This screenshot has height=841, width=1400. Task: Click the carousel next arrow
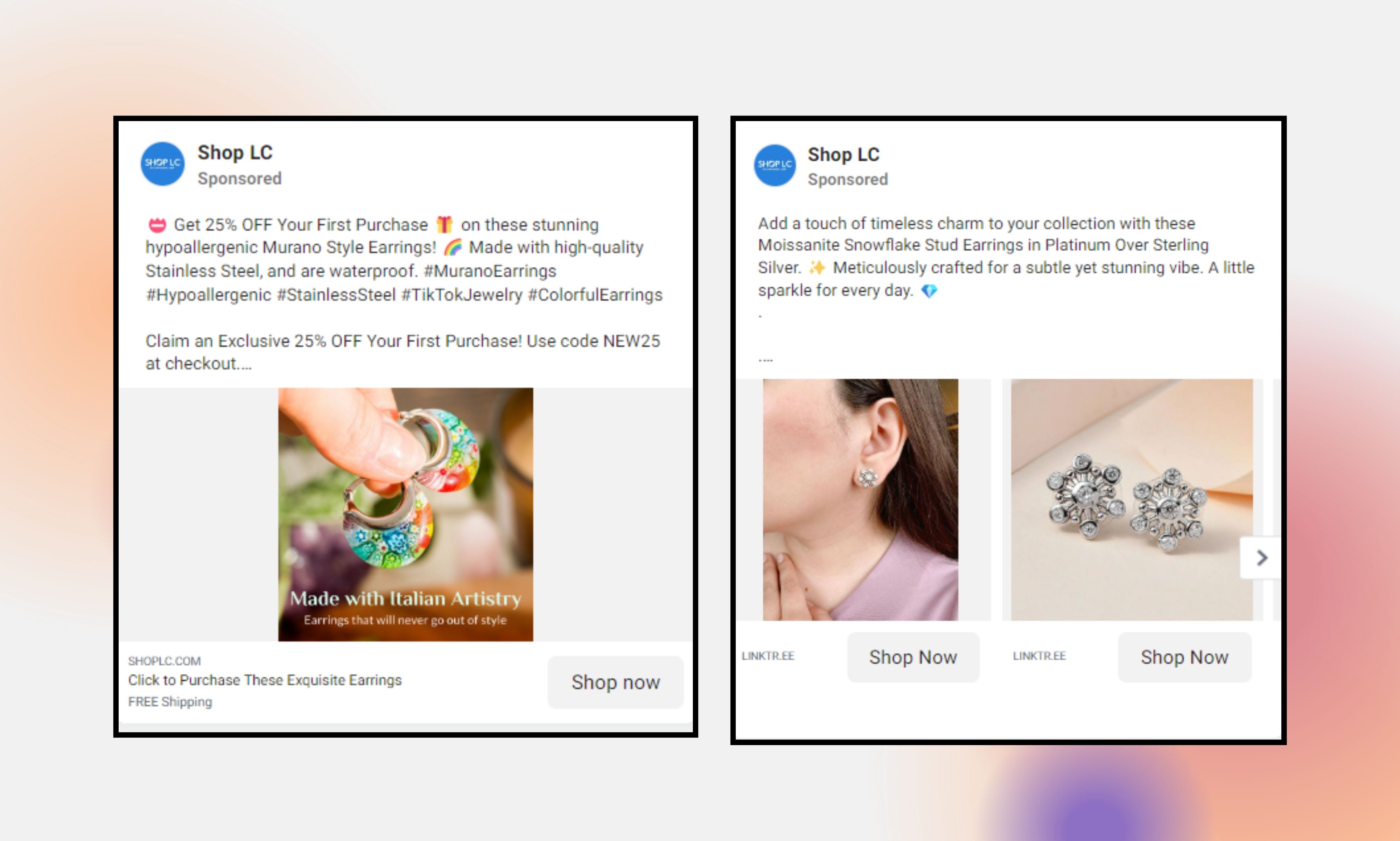point(1261,558)
